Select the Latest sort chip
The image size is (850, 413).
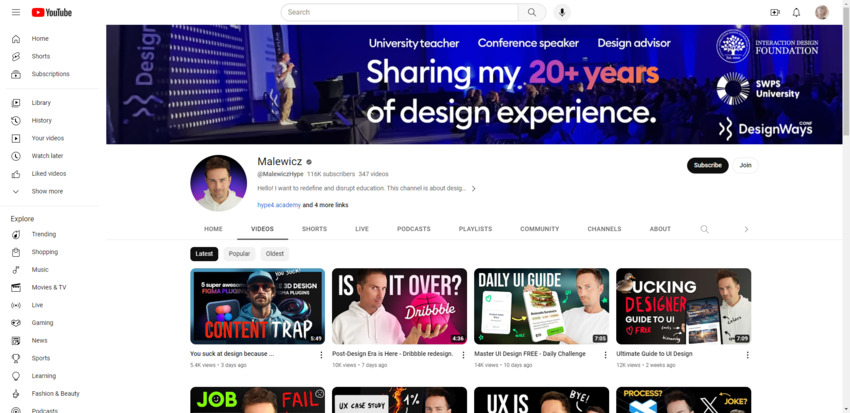click(x=204, y=254)
